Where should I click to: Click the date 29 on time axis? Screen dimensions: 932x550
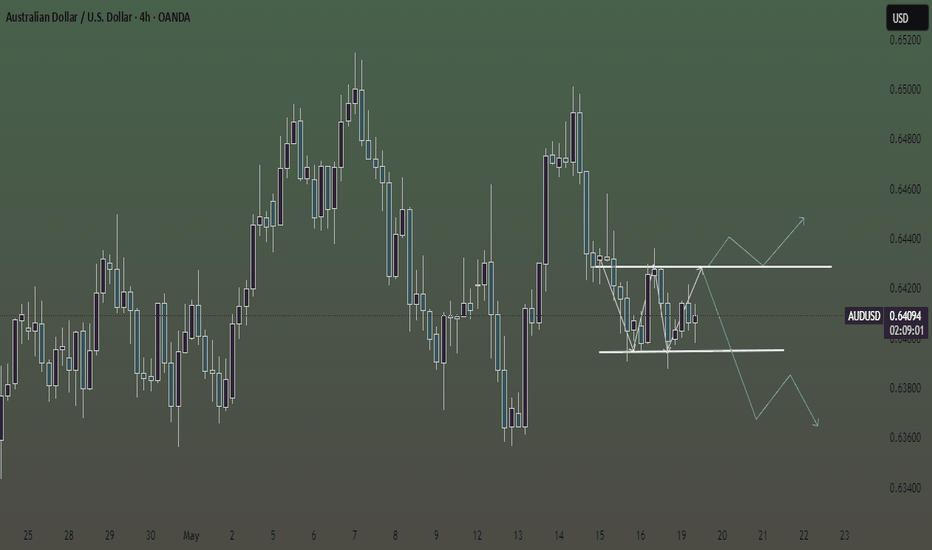tap(109, 536)
